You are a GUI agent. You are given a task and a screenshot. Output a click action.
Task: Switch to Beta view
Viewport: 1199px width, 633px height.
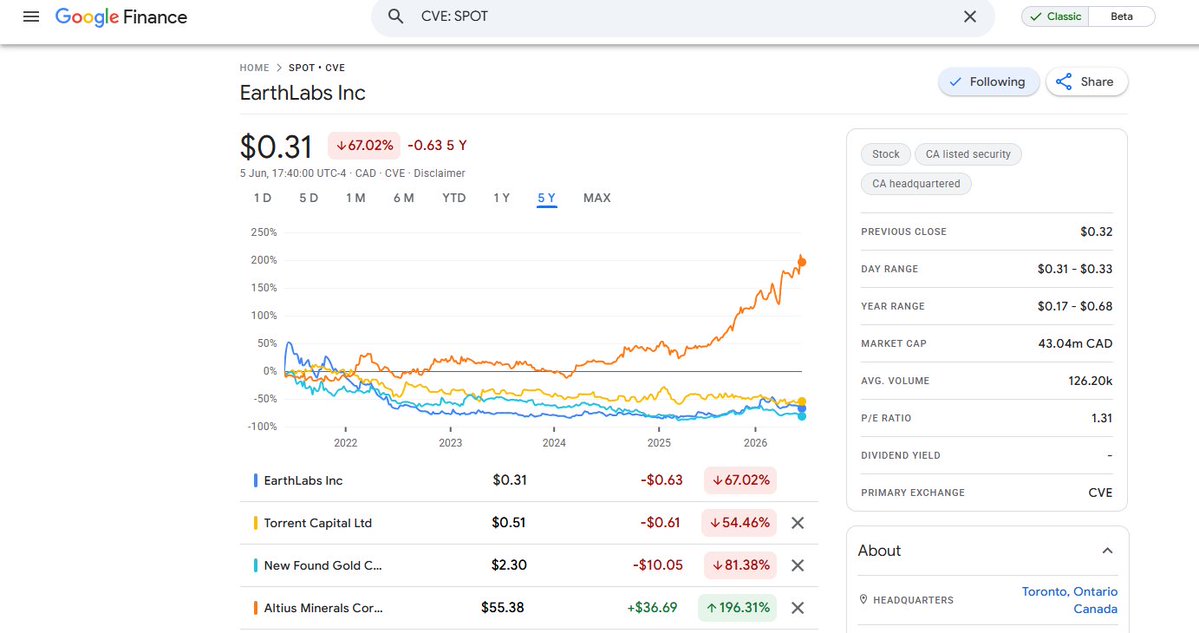click(1122, 16)
